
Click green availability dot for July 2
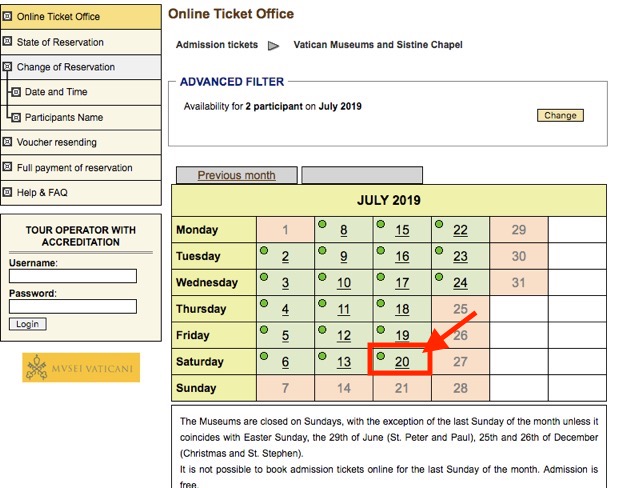[x=264, y=250]
